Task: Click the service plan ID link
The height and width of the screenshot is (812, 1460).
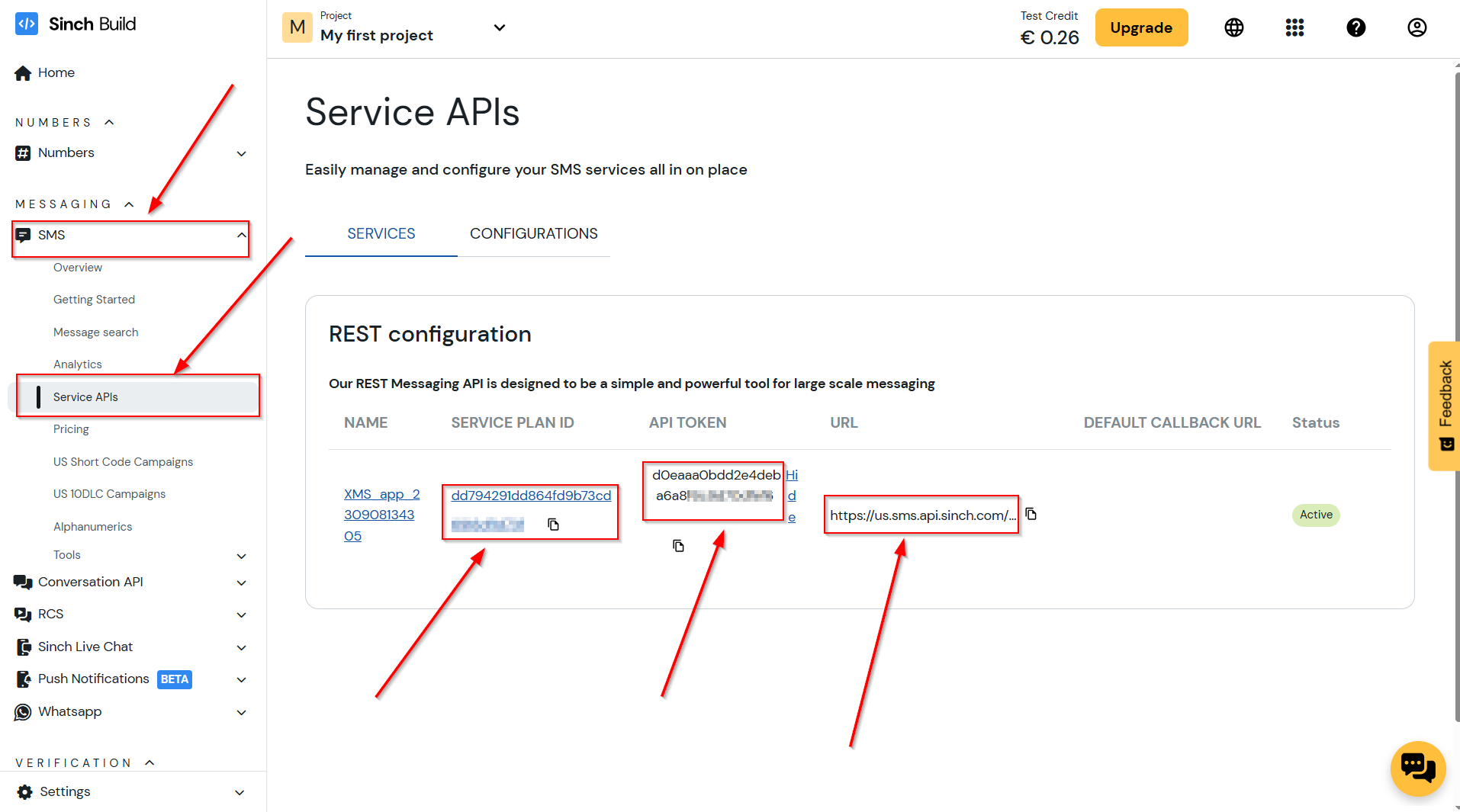Action: coord(531,496)
